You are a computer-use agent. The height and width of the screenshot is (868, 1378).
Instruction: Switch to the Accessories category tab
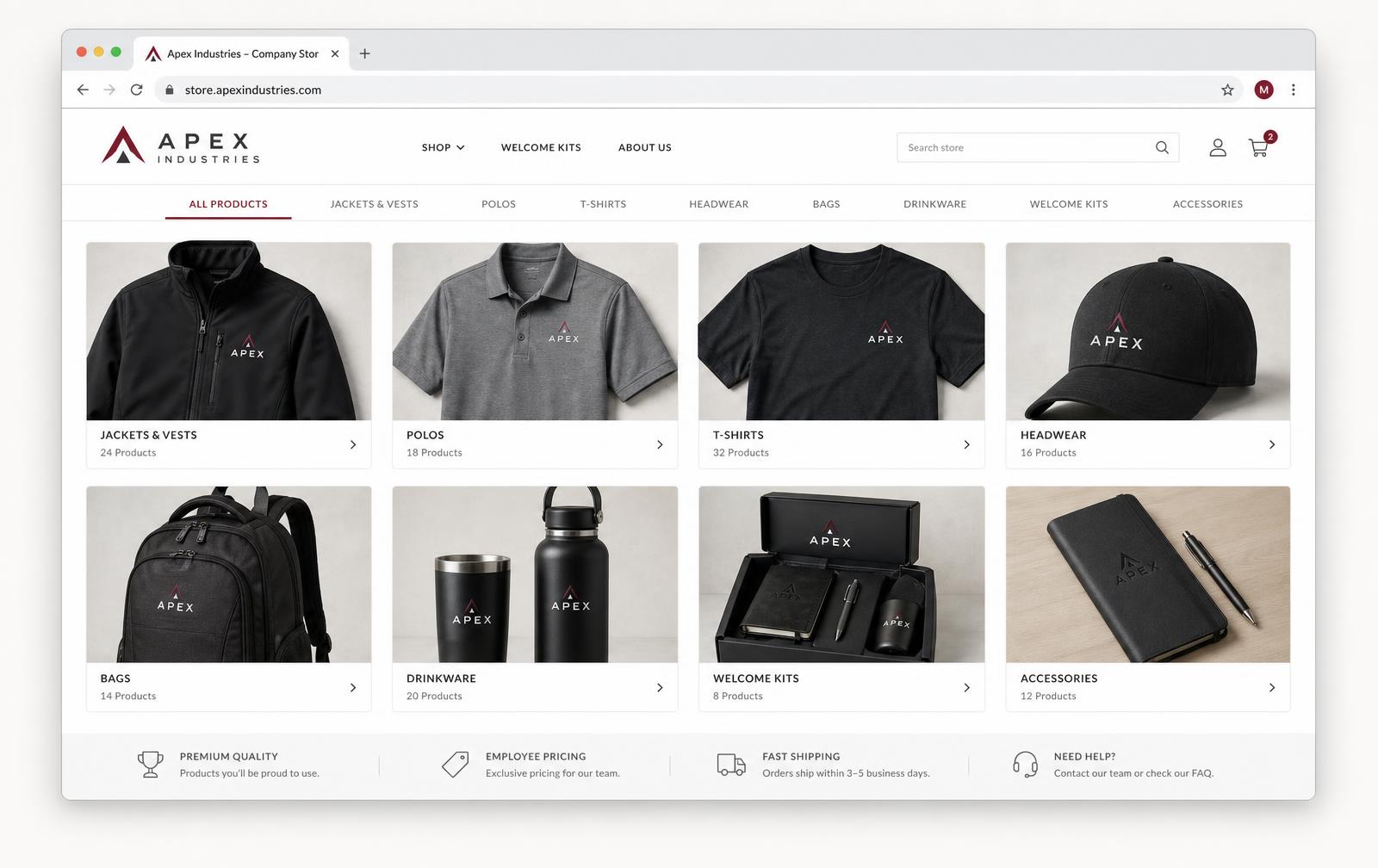pos(1207,204)
